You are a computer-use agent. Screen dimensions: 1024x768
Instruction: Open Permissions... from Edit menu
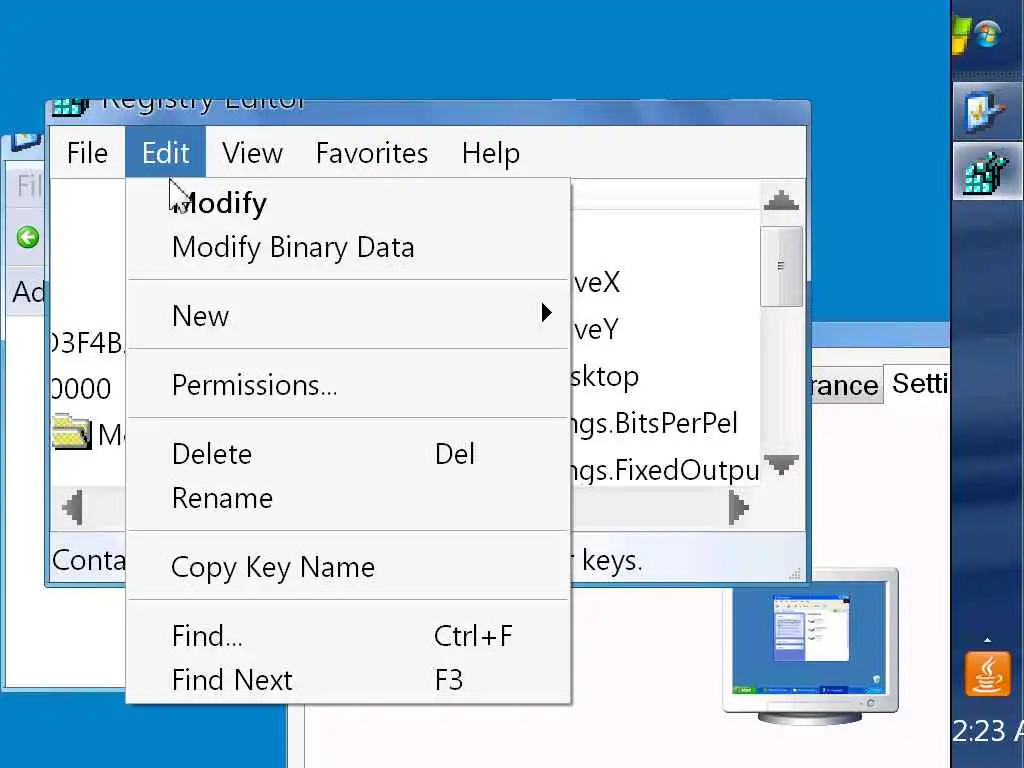(x=348, y=385)
